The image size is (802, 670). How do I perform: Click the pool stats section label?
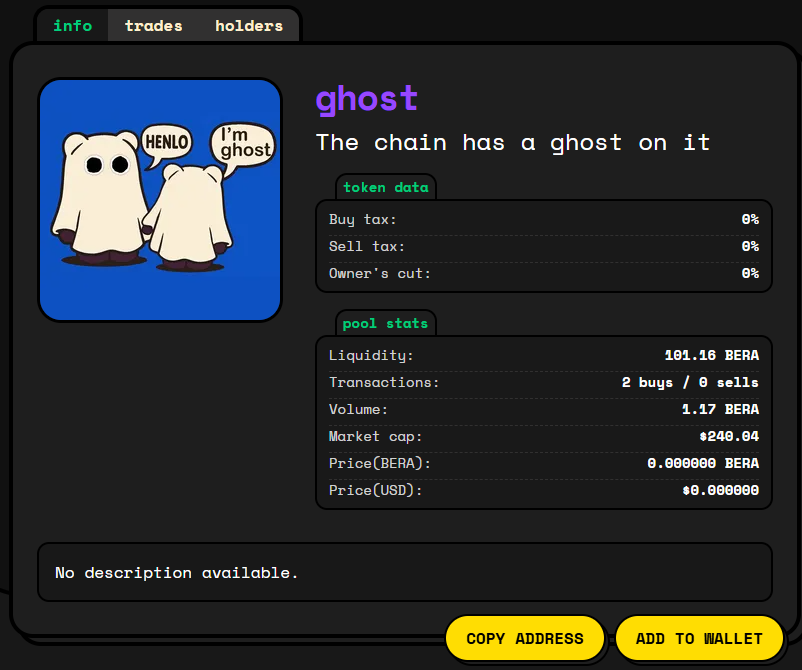click(x=385, y=323)
